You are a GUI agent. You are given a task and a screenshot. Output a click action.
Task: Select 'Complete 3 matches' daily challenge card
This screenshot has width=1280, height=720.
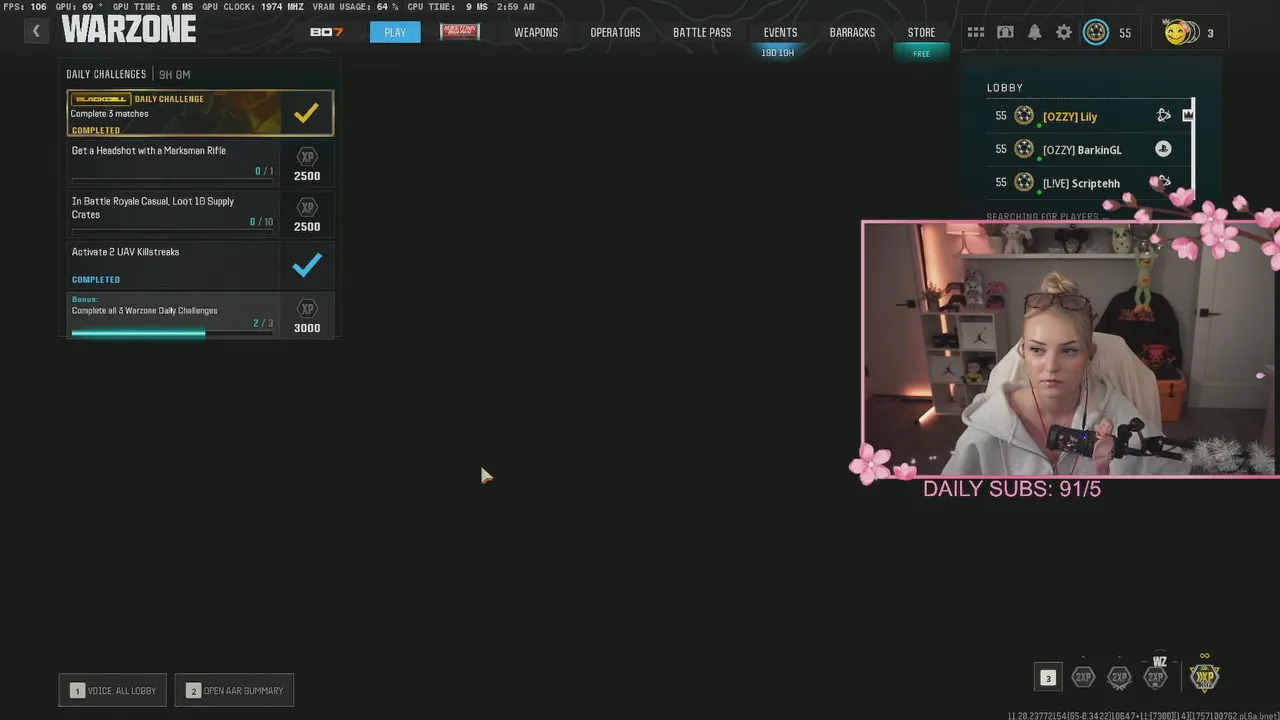(x=200, y=113)
